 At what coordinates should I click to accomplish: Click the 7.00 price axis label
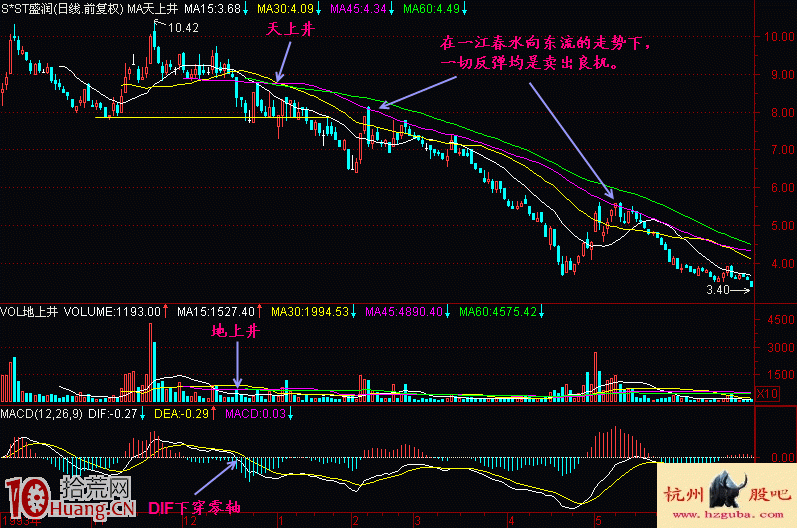[782, 149]
